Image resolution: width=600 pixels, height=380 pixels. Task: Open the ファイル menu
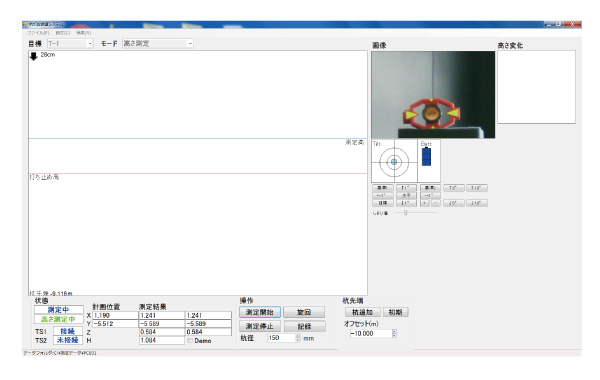point(38,33)
